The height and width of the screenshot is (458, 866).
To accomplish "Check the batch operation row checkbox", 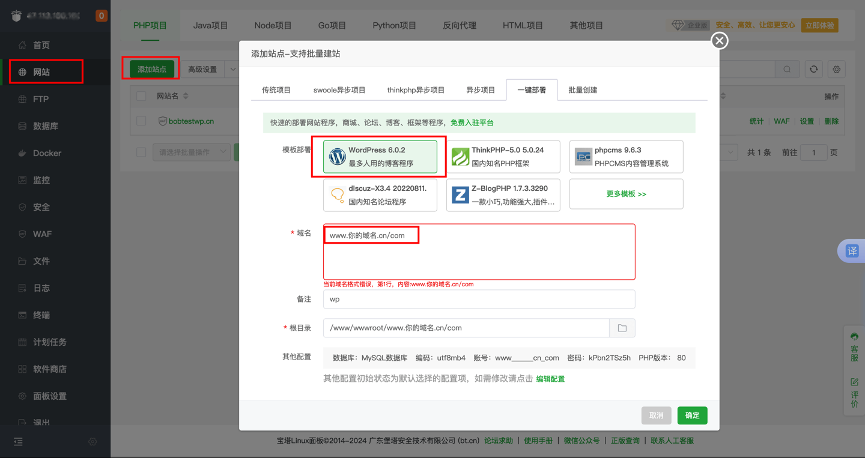I will [x=141, y=152].
